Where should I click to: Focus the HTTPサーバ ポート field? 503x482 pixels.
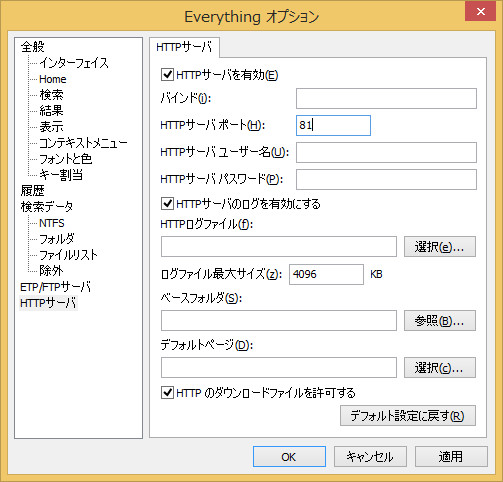[x=333, y=125]
